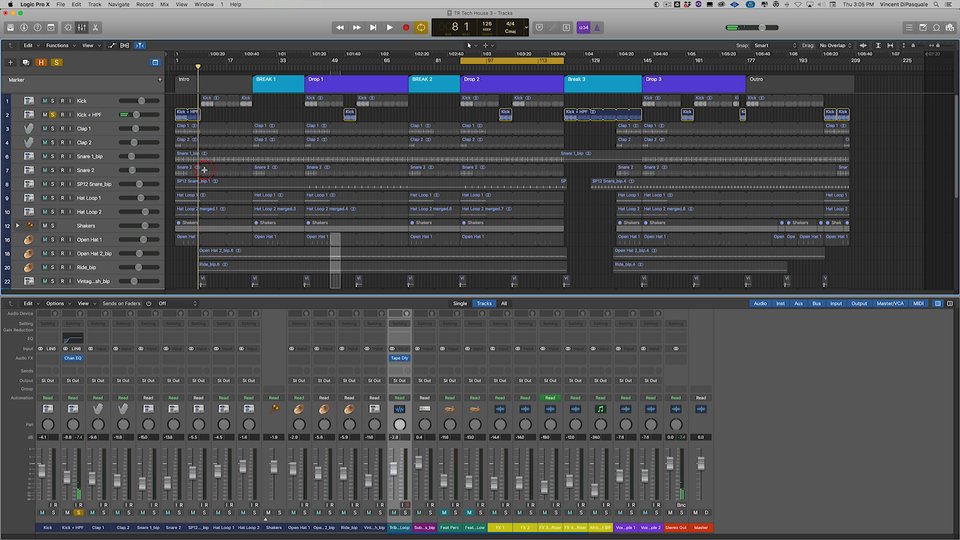This screenshot has height=540, width=960.
Task: Open the media Browsers icon
Action: pyautogui.click(x=950, y=28)
